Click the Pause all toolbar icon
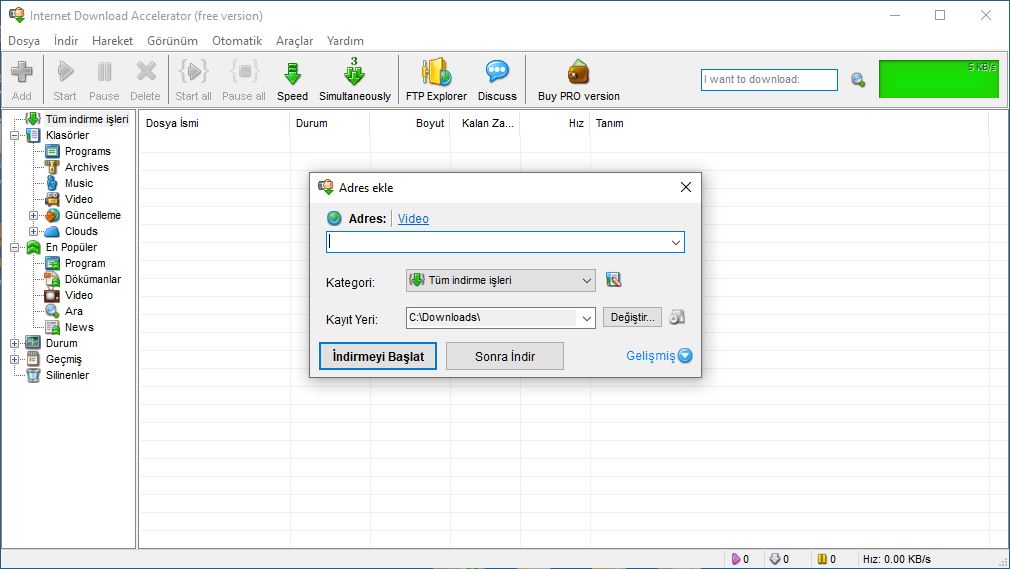1010x569 pixels. 243,80
